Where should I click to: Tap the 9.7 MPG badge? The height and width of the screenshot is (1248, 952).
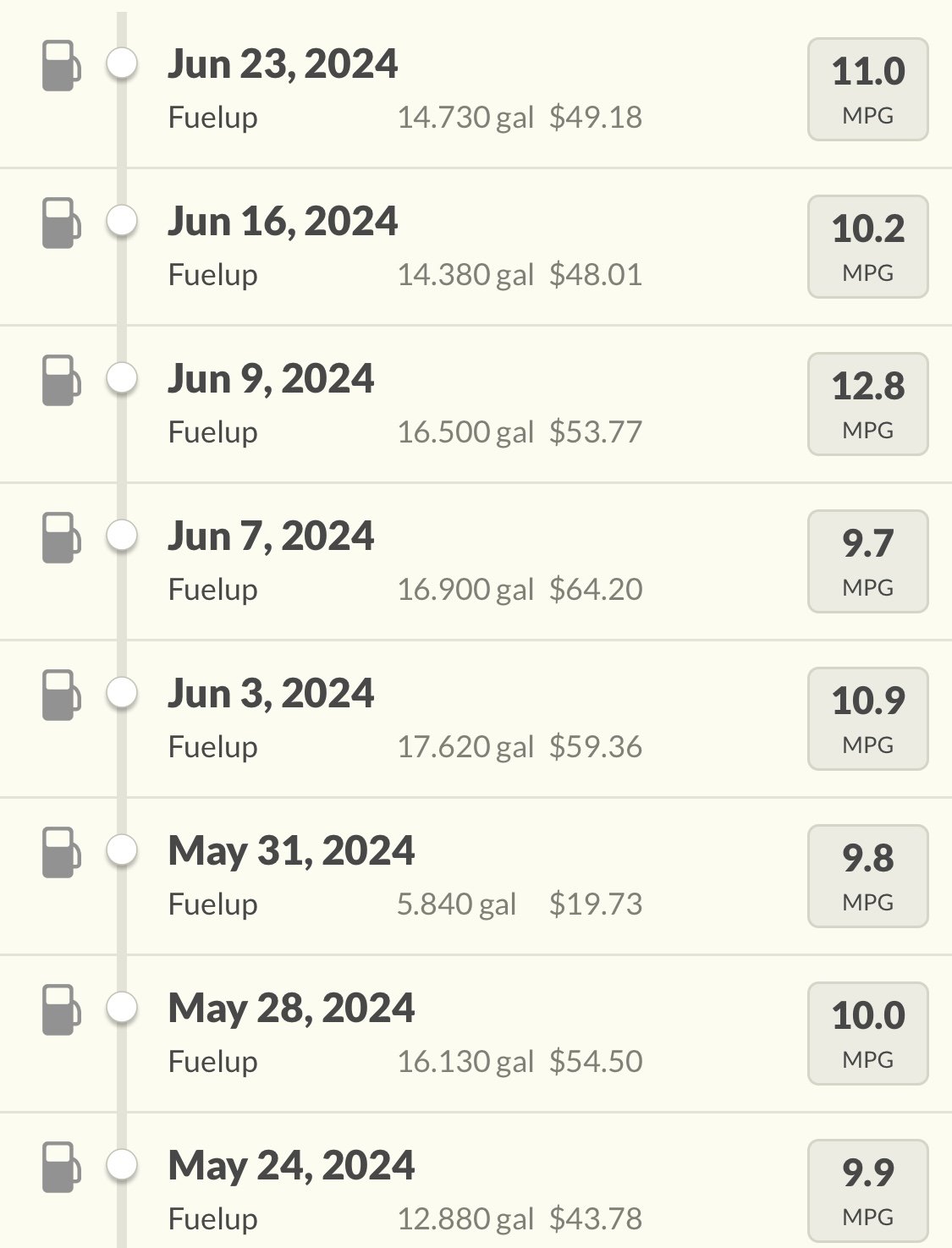[x=868, y=562]
